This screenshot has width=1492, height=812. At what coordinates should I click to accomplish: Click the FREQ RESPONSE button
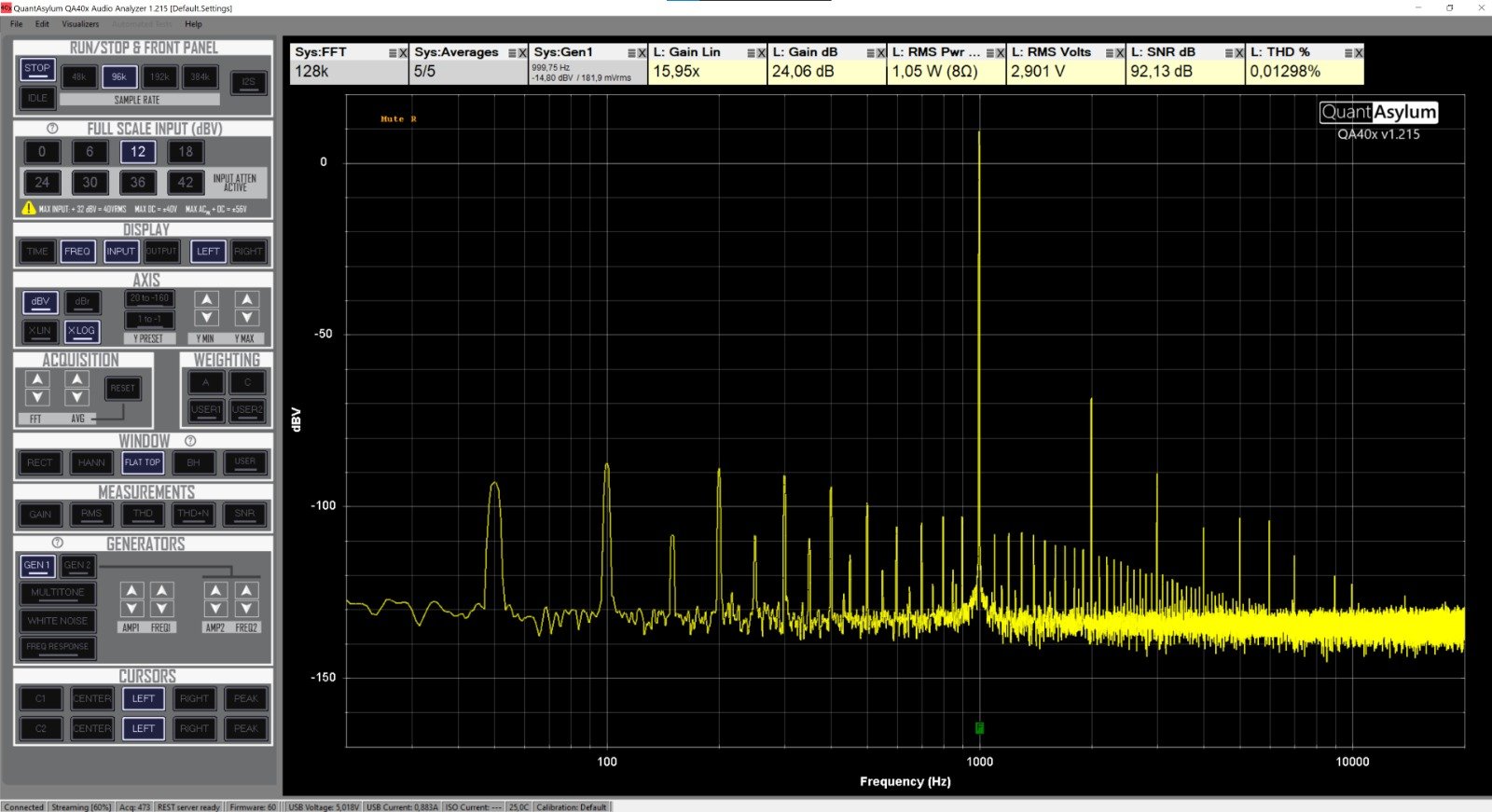tap(58, 647)
